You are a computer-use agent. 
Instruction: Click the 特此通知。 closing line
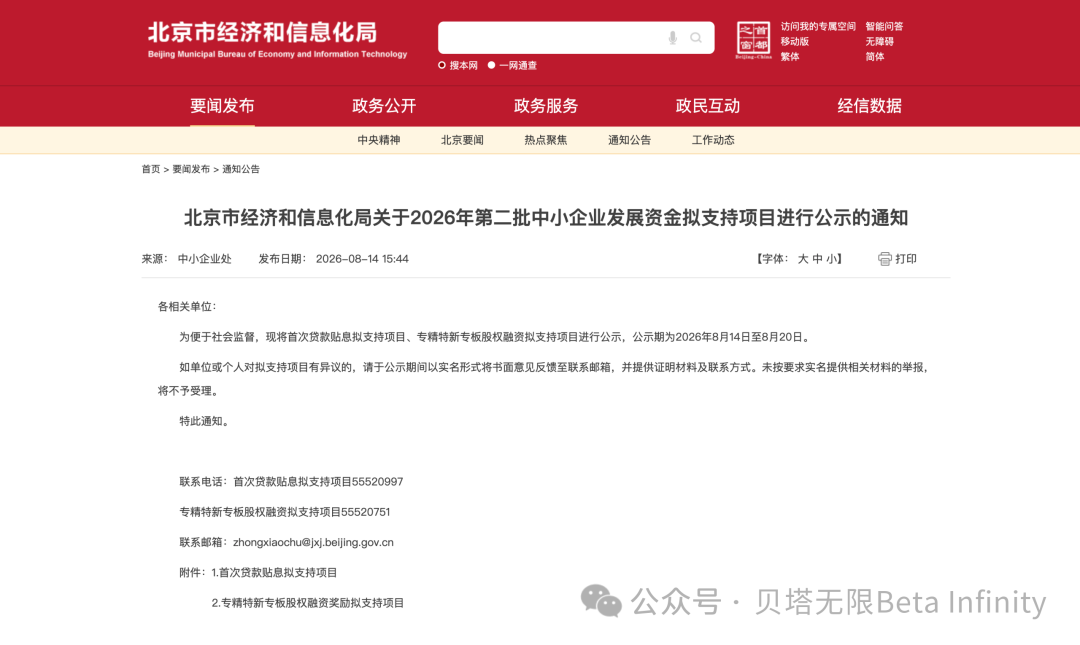204,421
